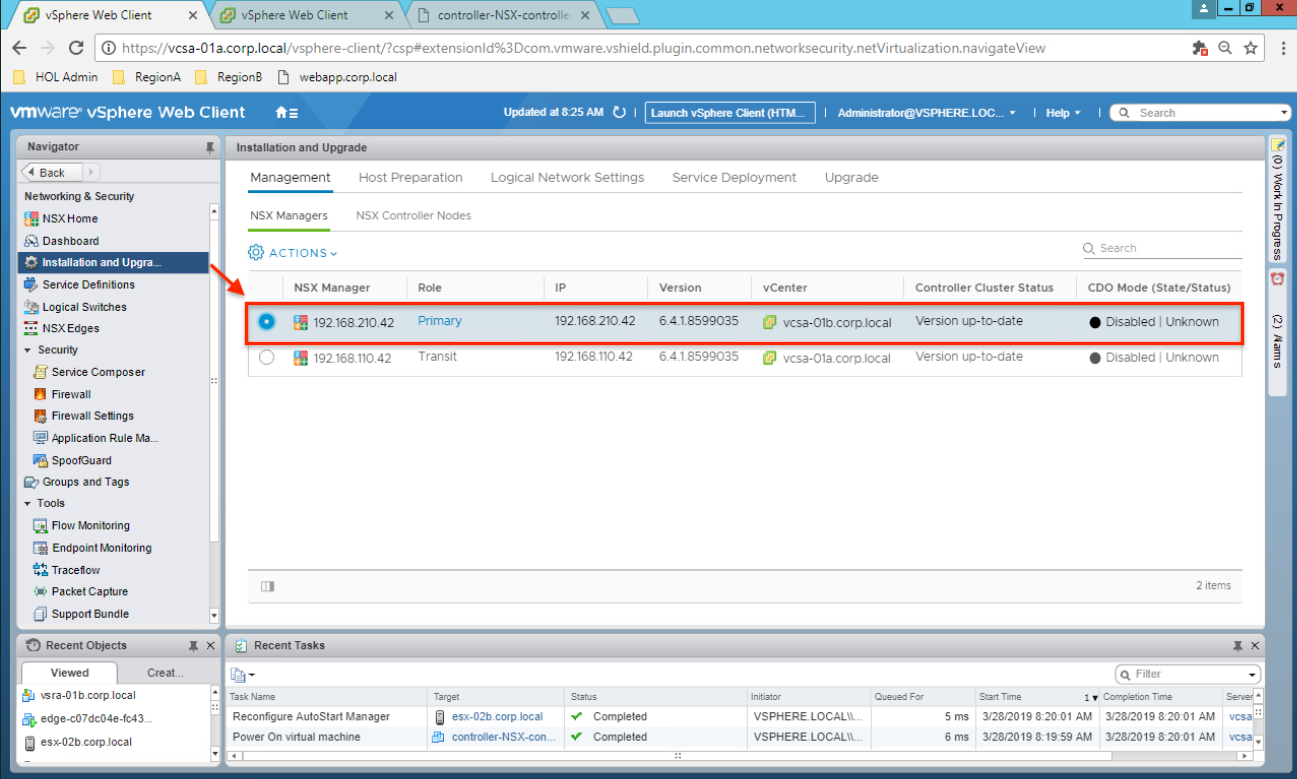Select the radio button for 192.168.110.42
1297x779 pixels.
tap(266, 357)
